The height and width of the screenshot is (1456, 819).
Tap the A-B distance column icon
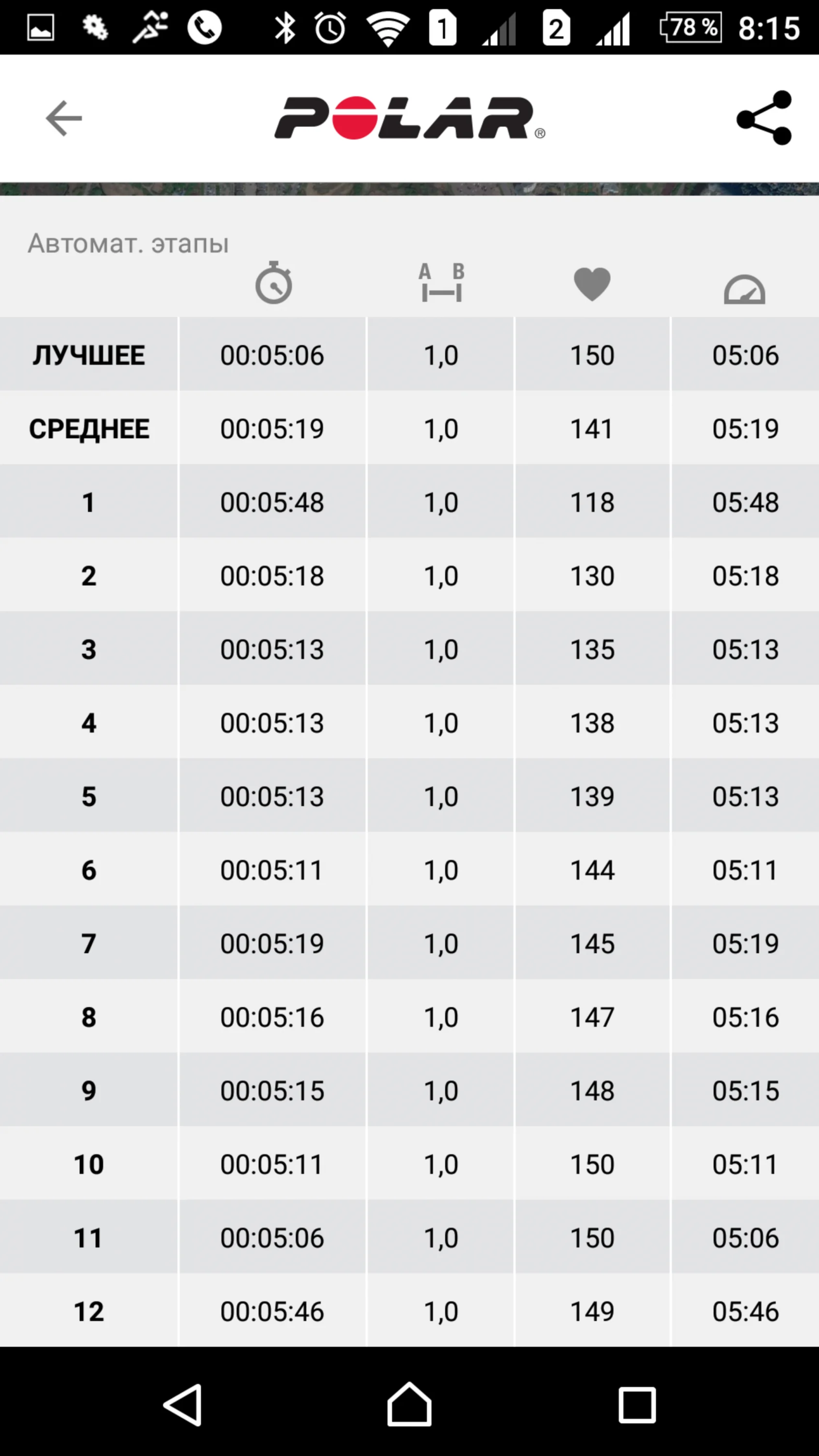coord(441,282)
